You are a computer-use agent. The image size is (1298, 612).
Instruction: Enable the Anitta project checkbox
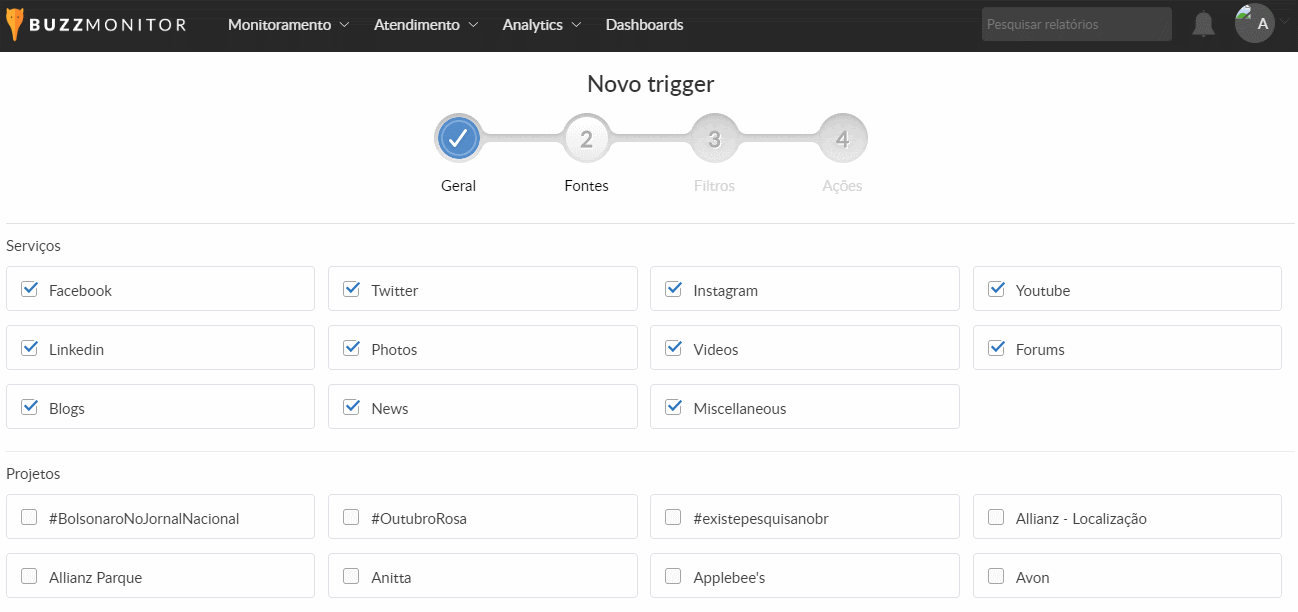click(351, 577)
